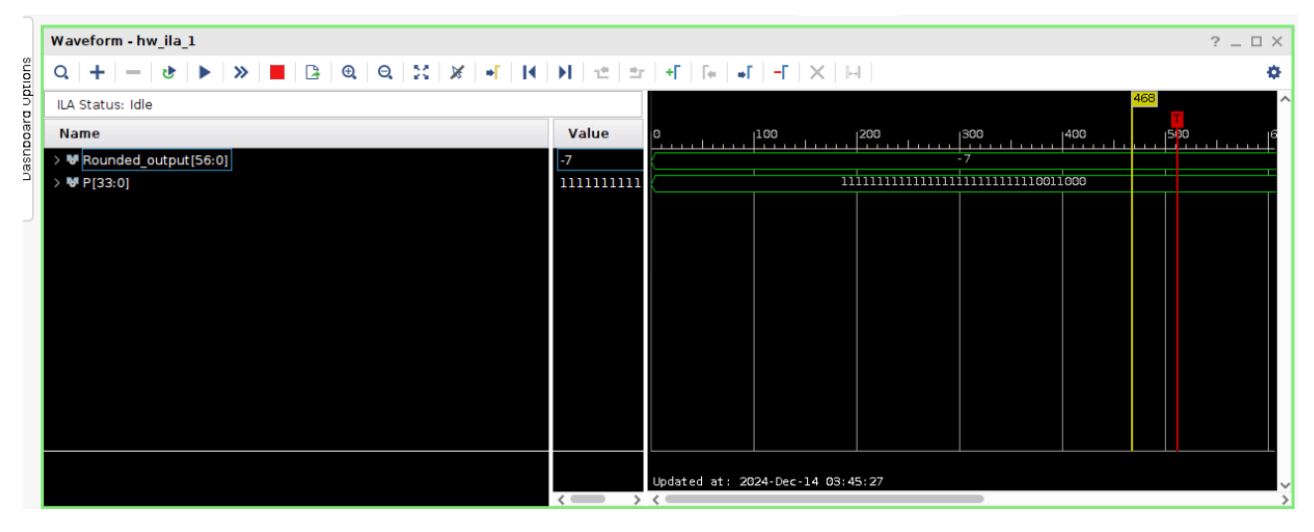Zoom in on the waveform
The image size is (1314, 532).
coord(351,72)
